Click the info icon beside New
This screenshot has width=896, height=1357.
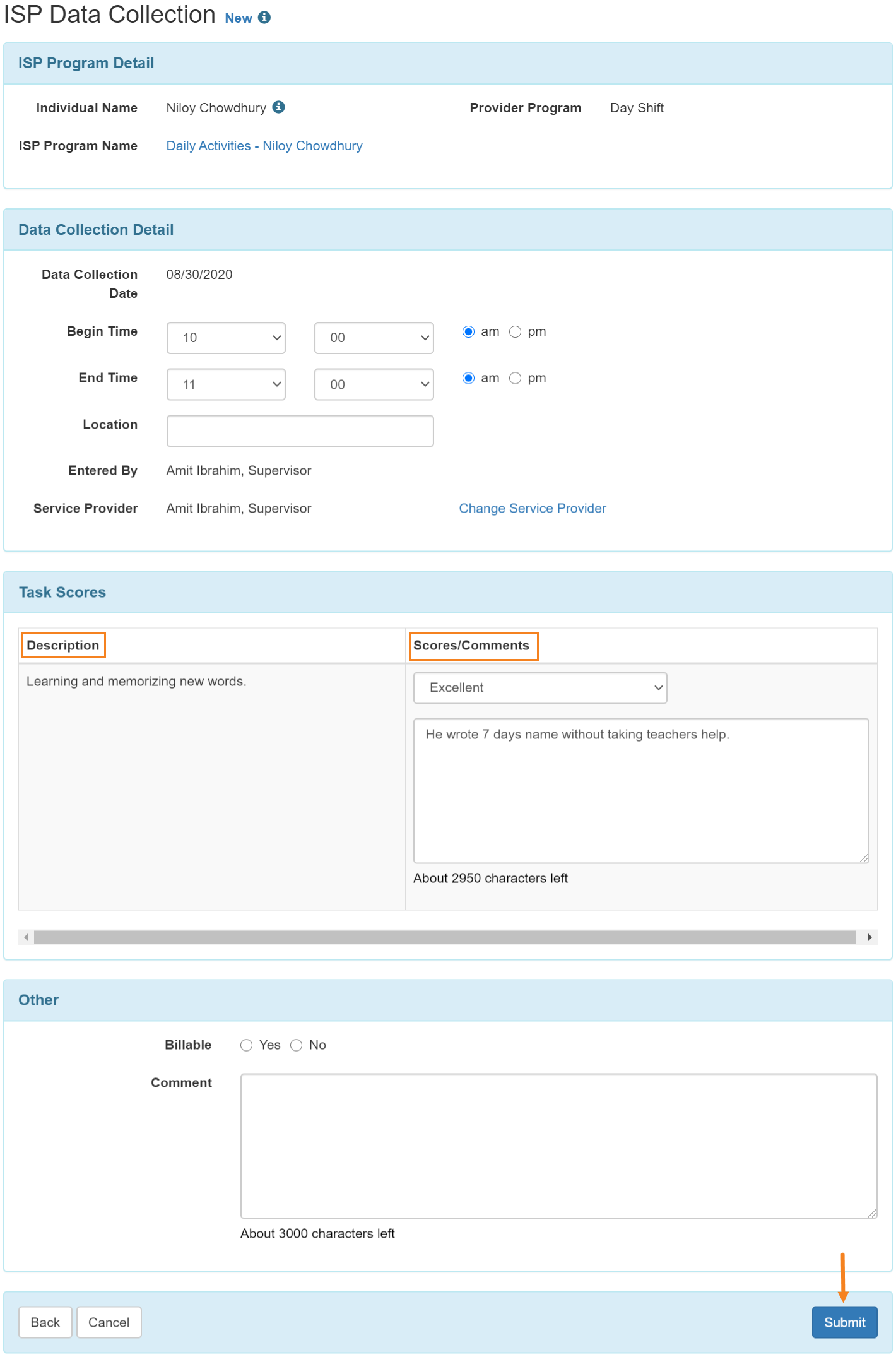click(x=264, y=18)
